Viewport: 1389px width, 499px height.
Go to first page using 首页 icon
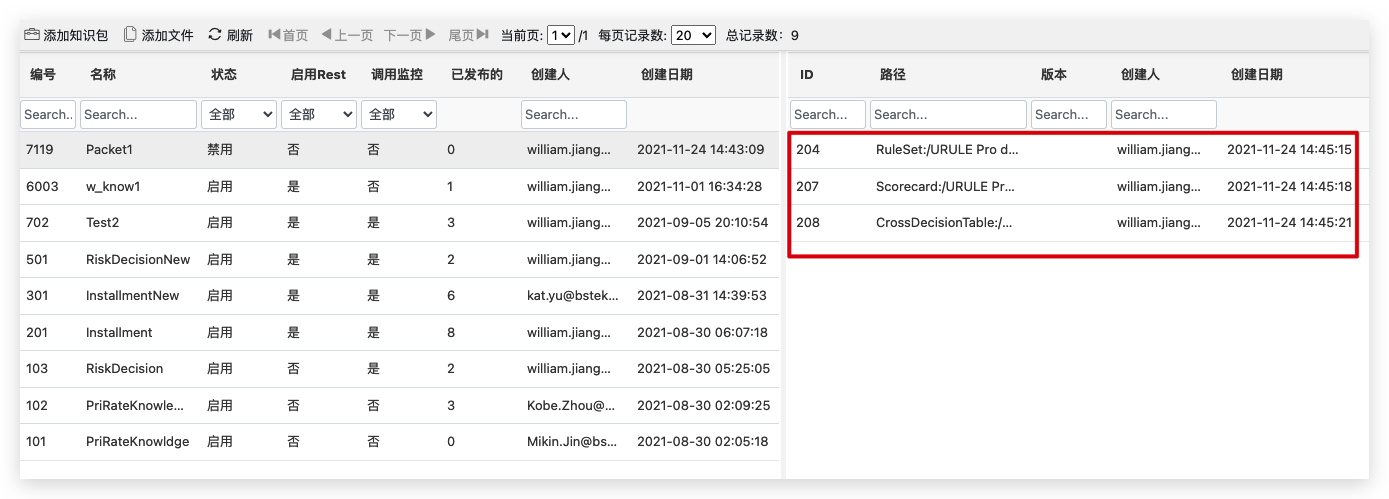274,35
